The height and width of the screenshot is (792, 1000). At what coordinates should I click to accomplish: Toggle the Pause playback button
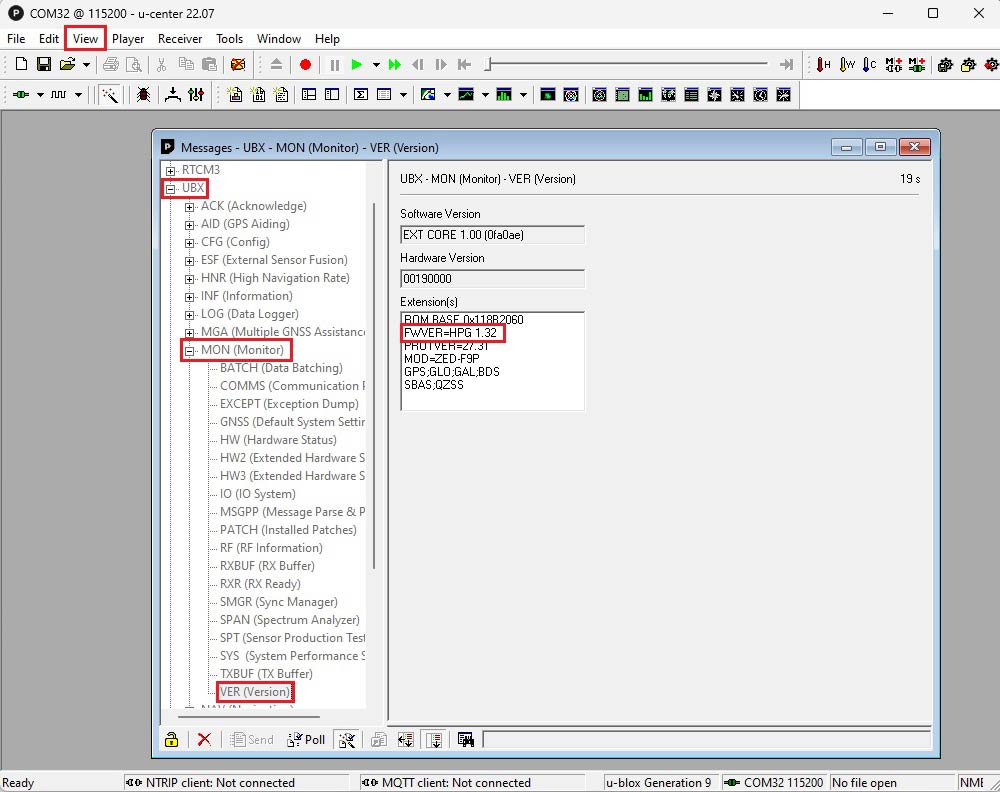click(334, 65)
